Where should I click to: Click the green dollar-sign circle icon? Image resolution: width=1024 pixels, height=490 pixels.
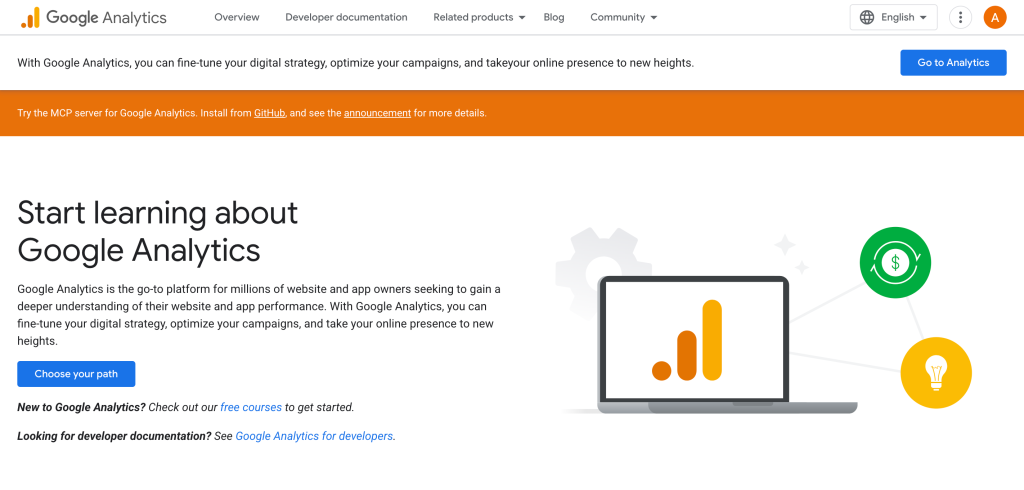point(895,263)
